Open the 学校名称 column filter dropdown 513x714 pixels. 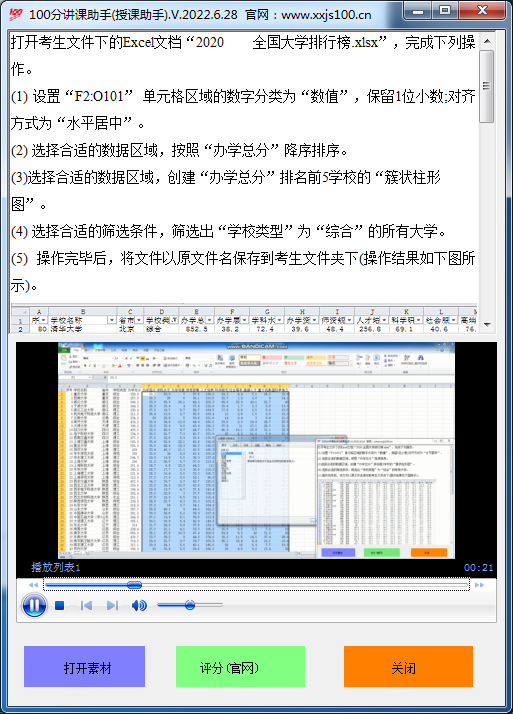(x=112, y=320)
